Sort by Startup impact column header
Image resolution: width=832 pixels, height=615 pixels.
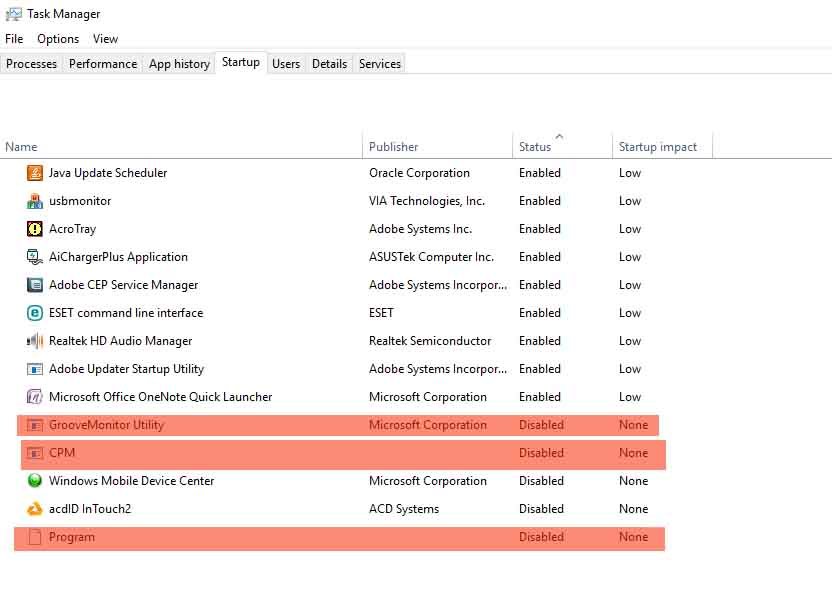[658, 147]
